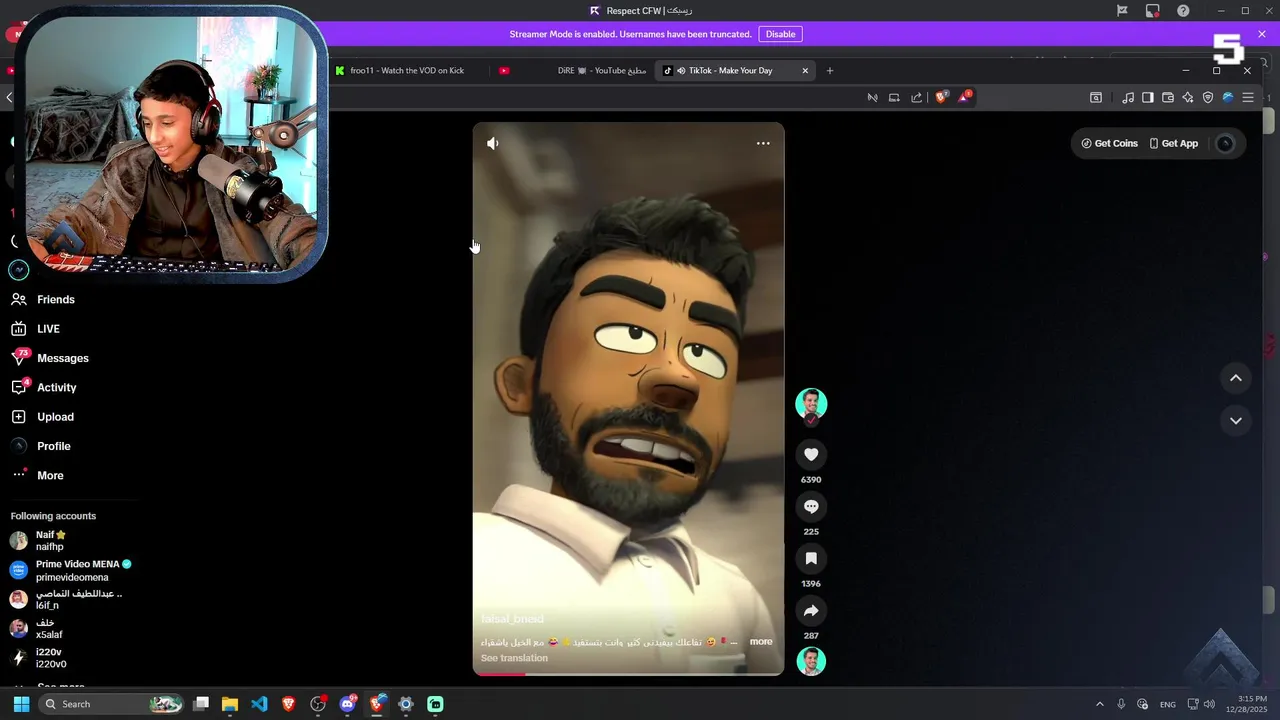Screen dimensions: 1280x720
Task: Mute the TikTok video sound
Action: click(x=492, y=143)
